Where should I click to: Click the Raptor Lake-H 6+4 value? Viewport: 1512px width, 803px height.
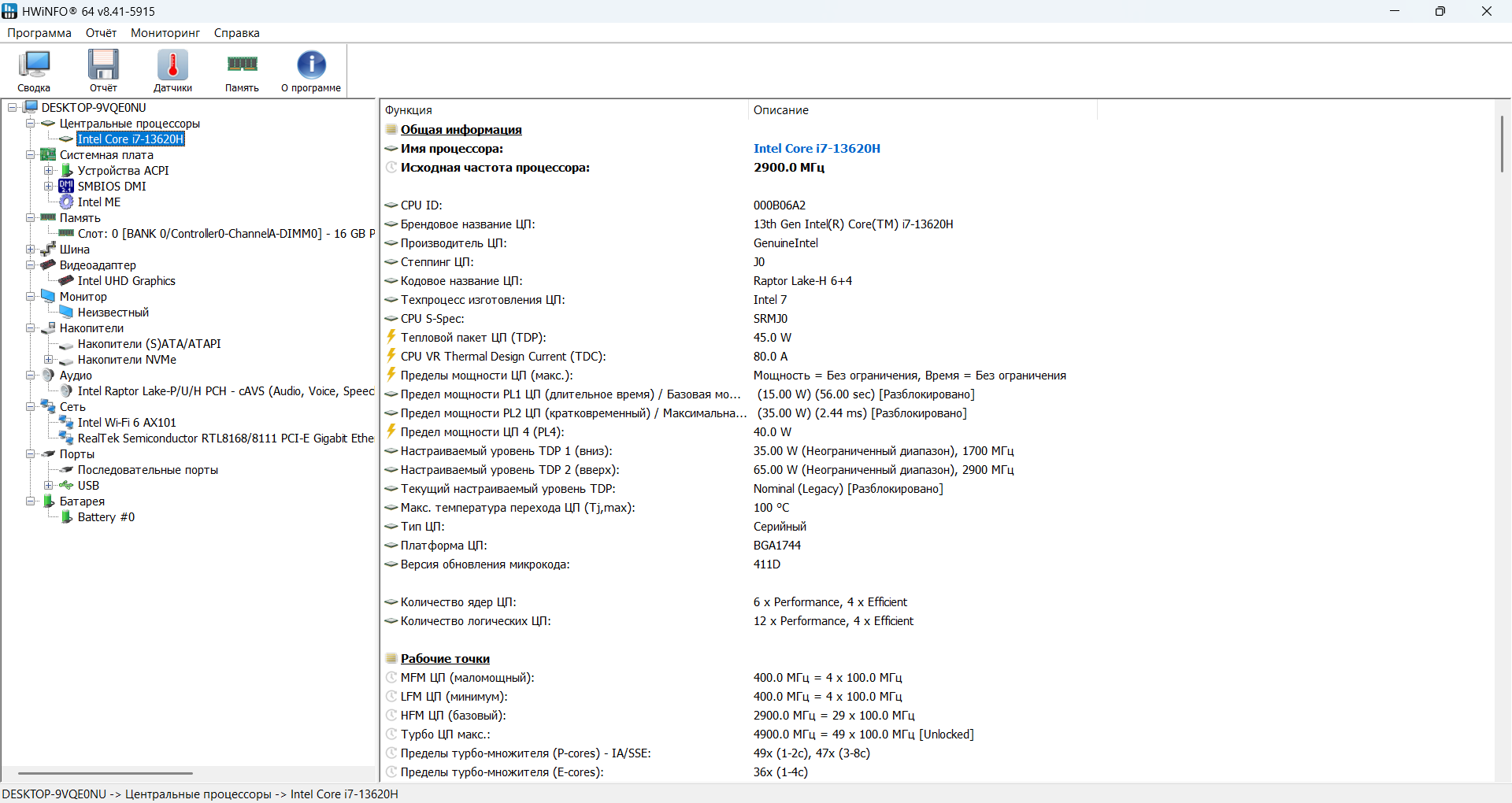[802, 280]
